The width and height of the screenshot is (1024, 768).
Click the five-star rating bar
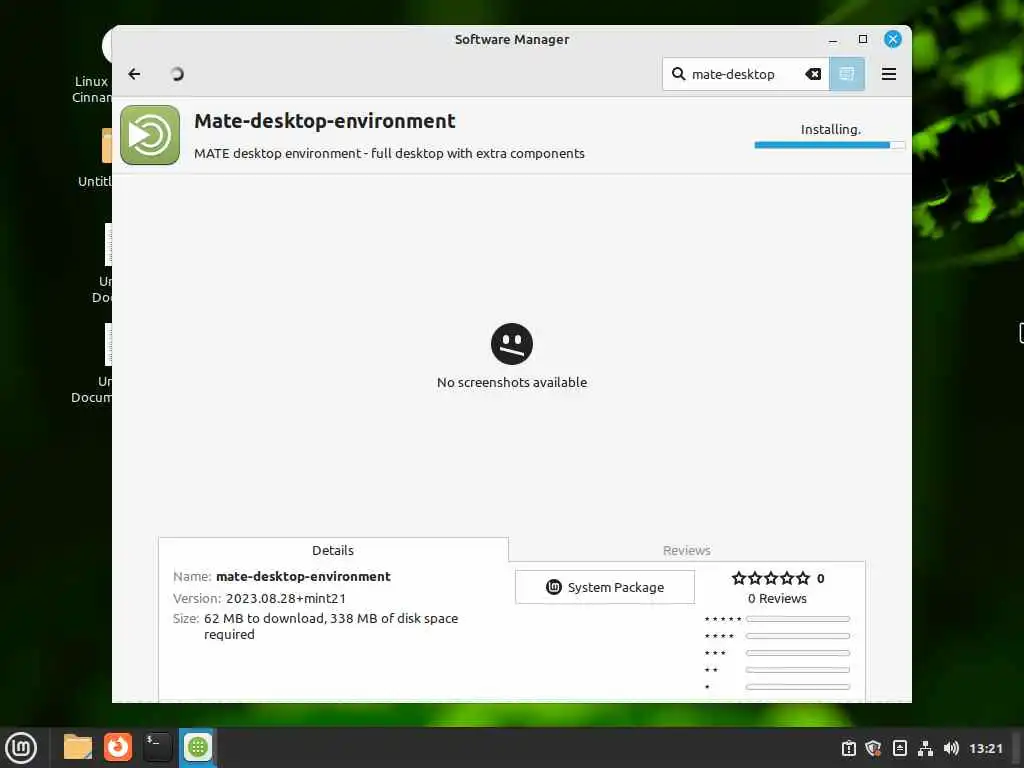(798, 618)
